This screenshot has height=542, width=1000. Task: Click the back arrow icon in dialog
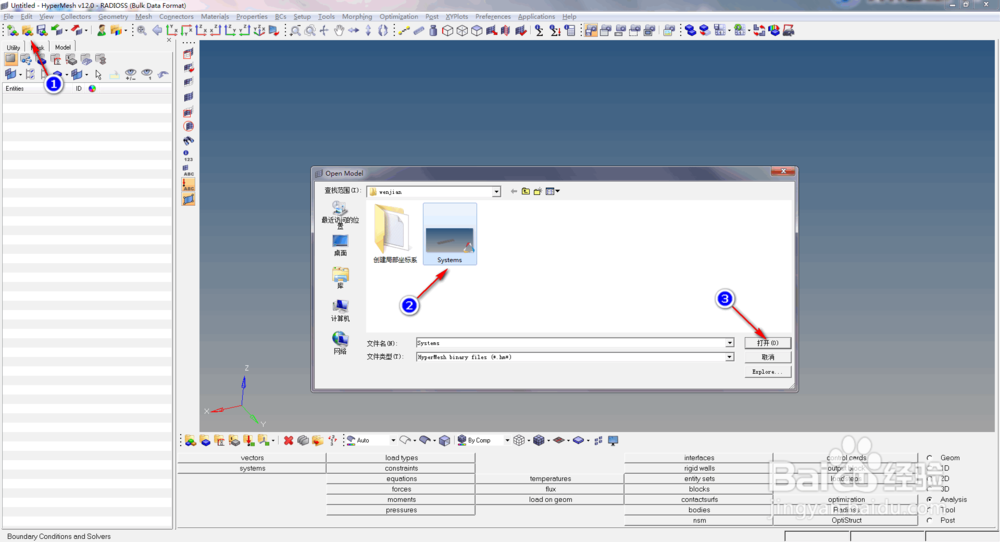pos(513,191)
